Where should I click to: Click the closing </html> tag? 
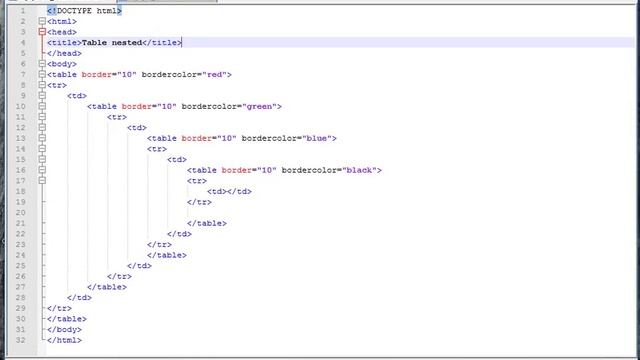[x=64, y=340]
